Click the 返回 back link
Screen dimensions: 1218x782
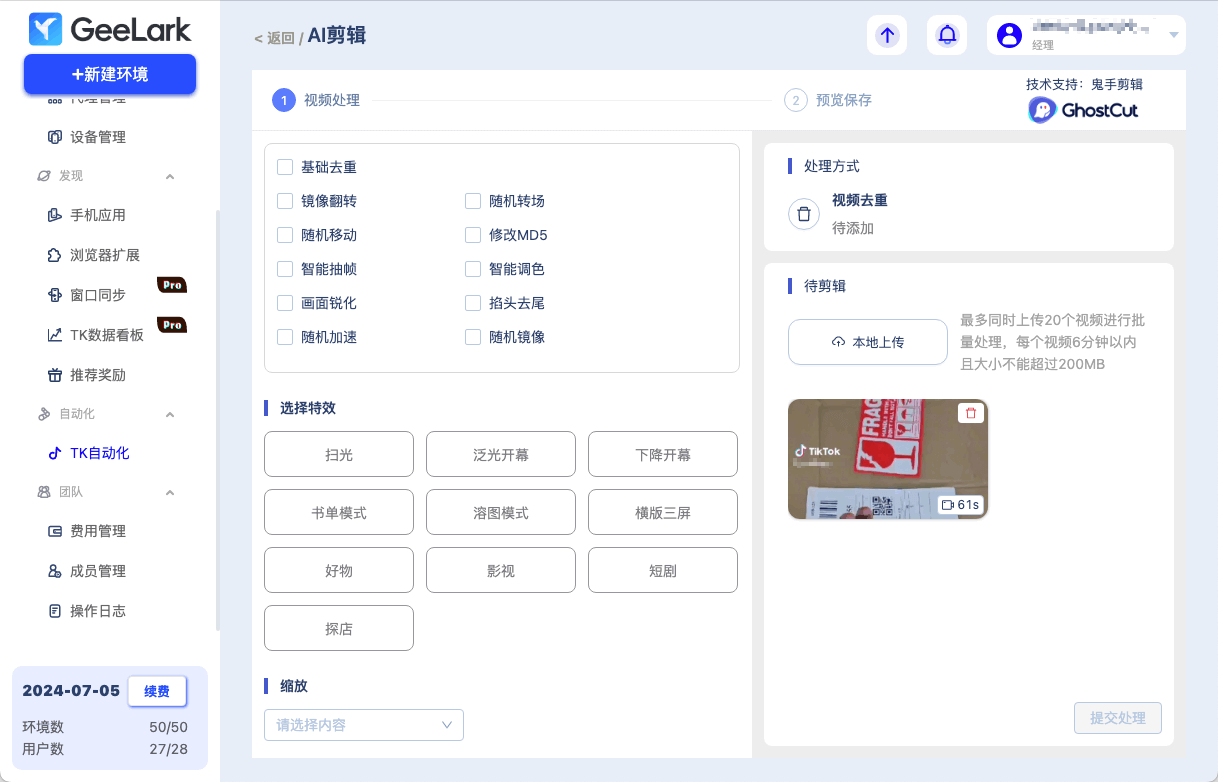point(275,38)
